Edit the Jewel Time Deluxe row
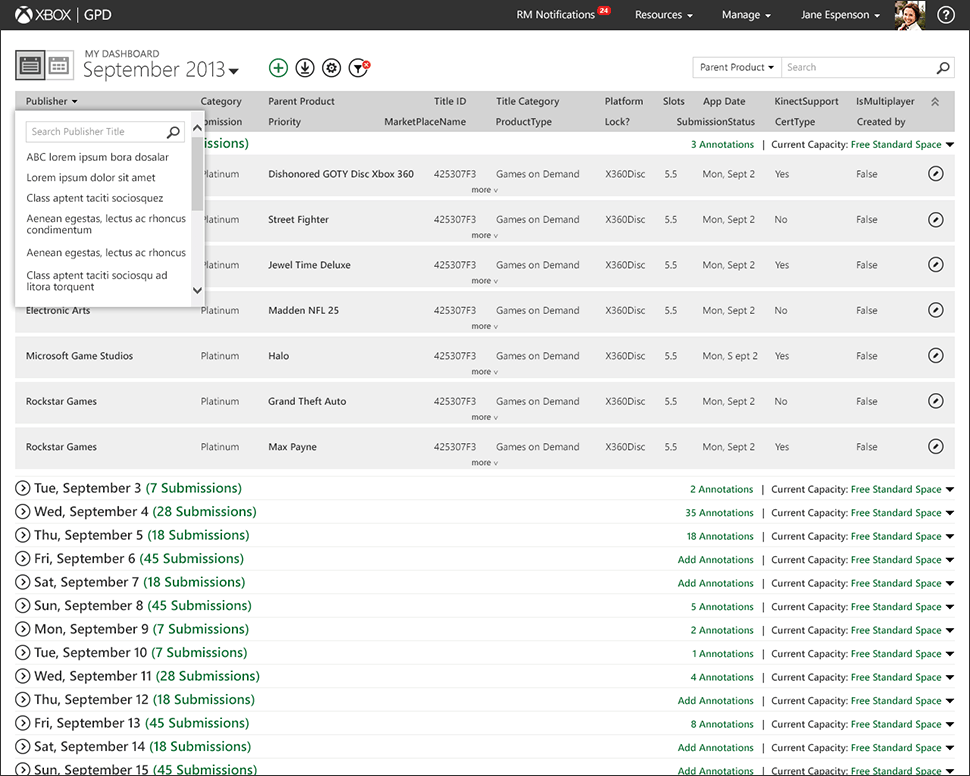The image size is (970, 776). point(936,265)
